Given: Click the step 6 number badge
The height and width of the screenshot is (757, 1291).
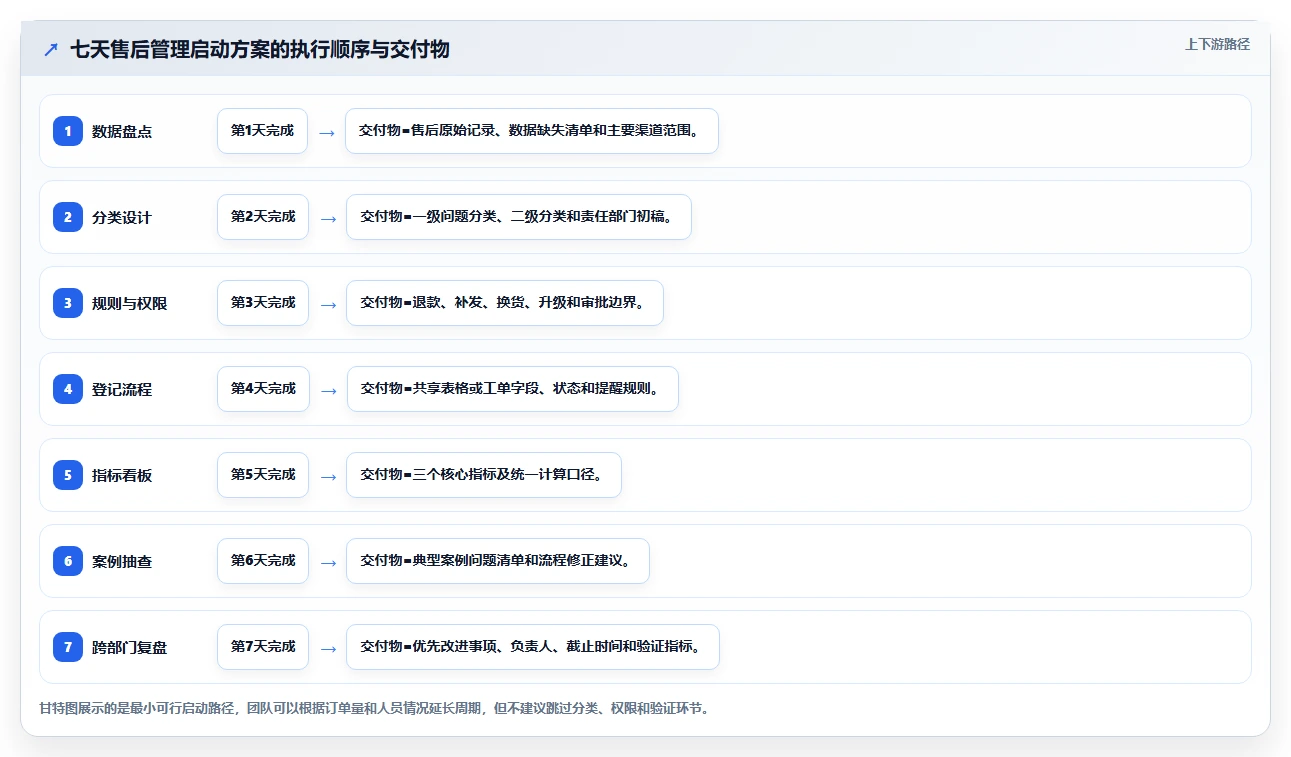Looking at the screenshot, I should 68,561.
